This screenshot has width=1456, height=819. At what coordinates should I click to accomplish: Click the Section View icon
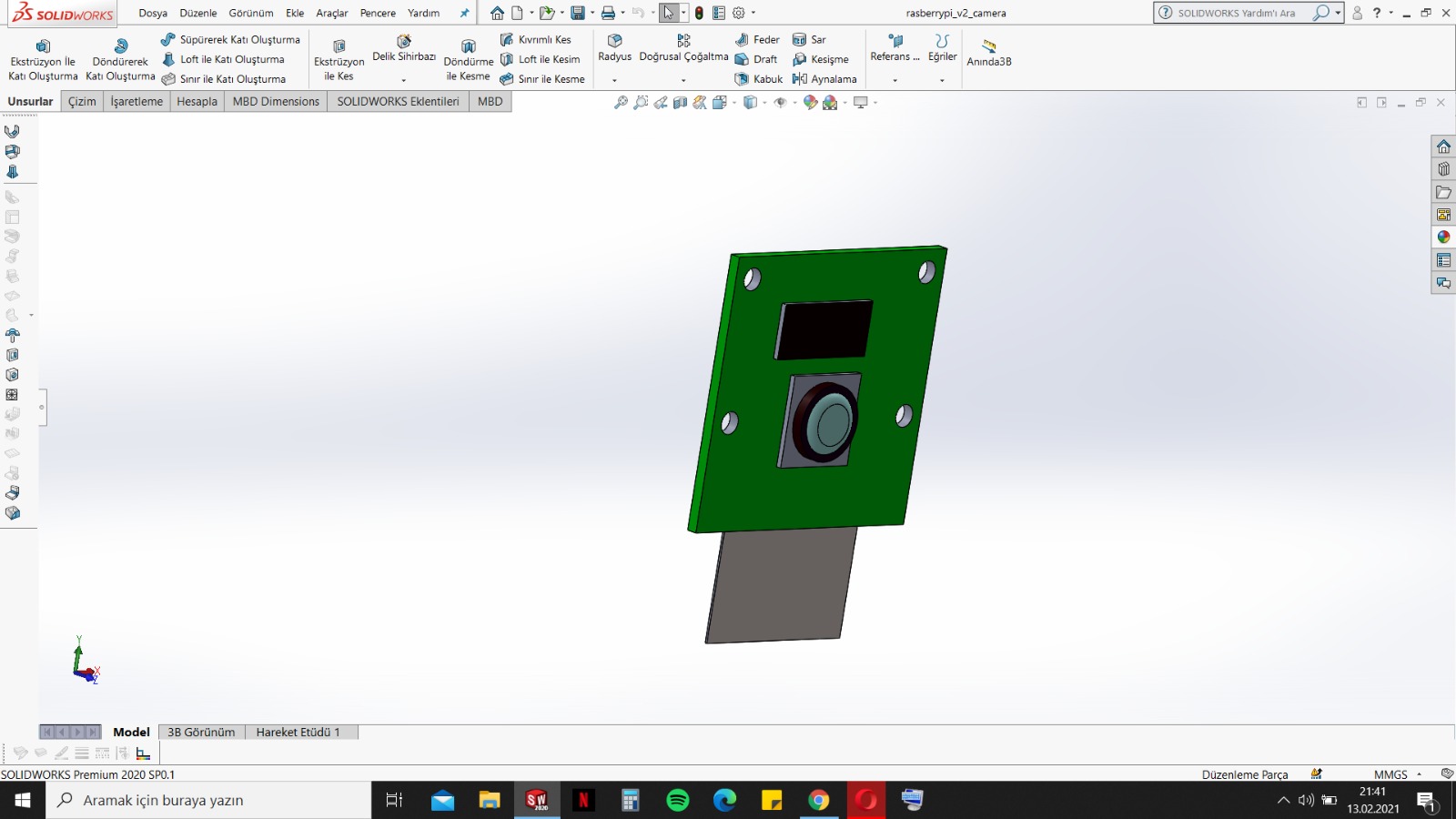(680, 103)
